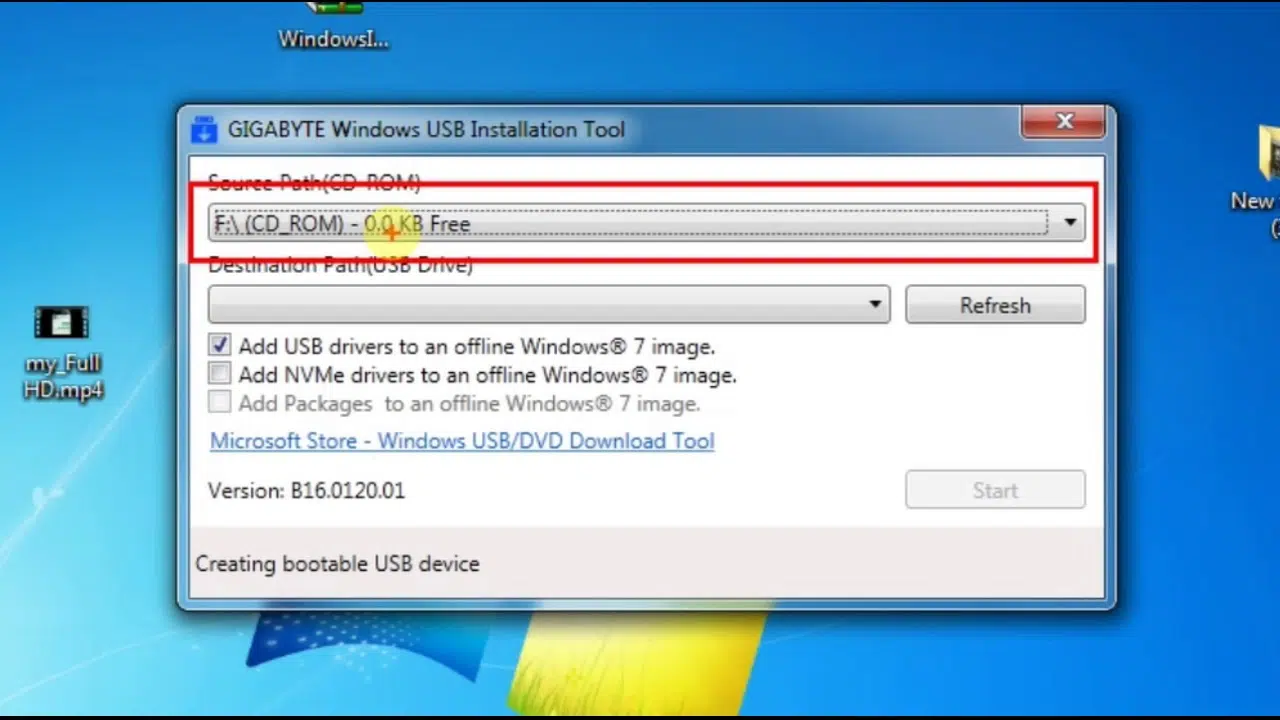The image size is (1280, 720).
Task: Enable Add USB drivers checkbox
Action: 220,346
